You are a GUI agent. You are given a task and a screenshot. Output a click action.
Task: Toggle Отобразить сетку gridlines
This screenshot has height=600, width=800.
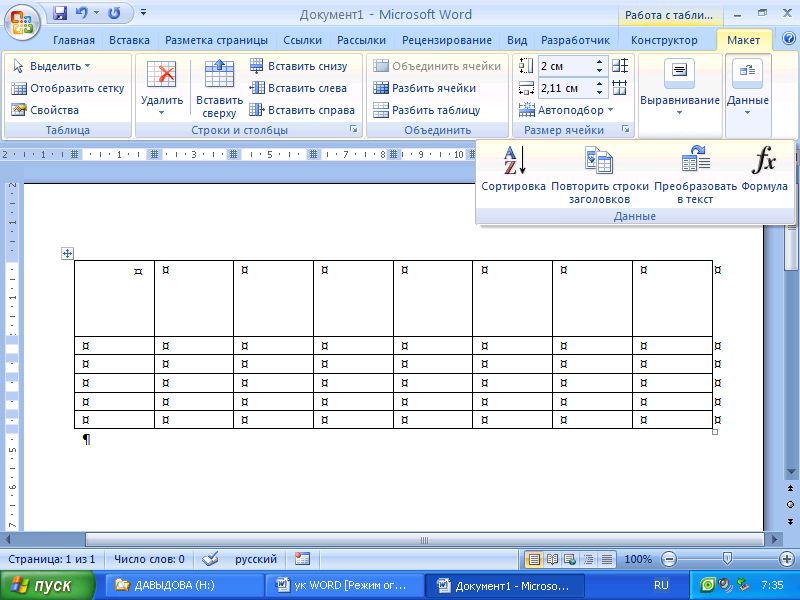point(68,88)
